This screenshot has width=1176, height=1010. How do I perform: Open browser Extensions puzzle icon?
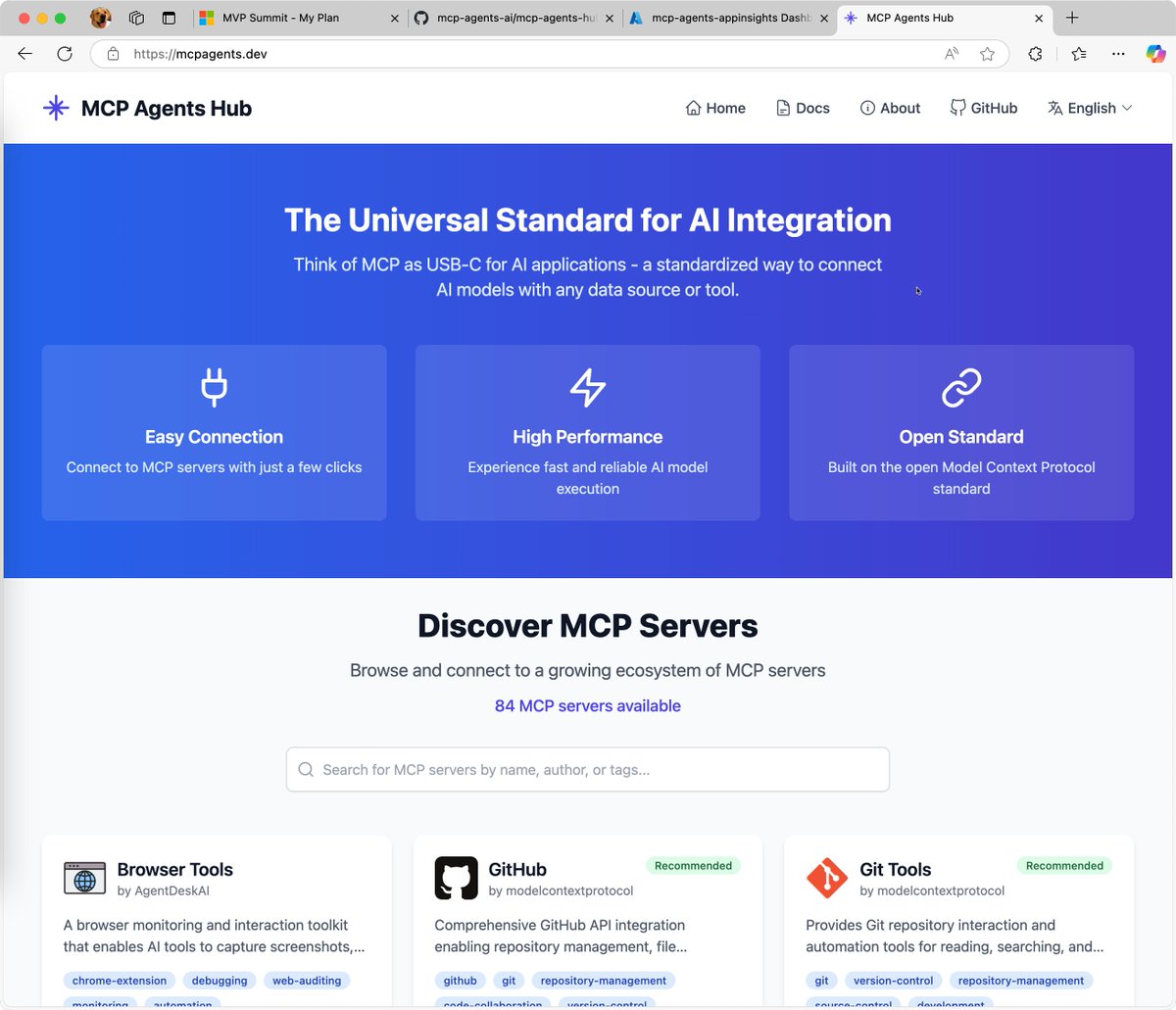click(1036, 54)
